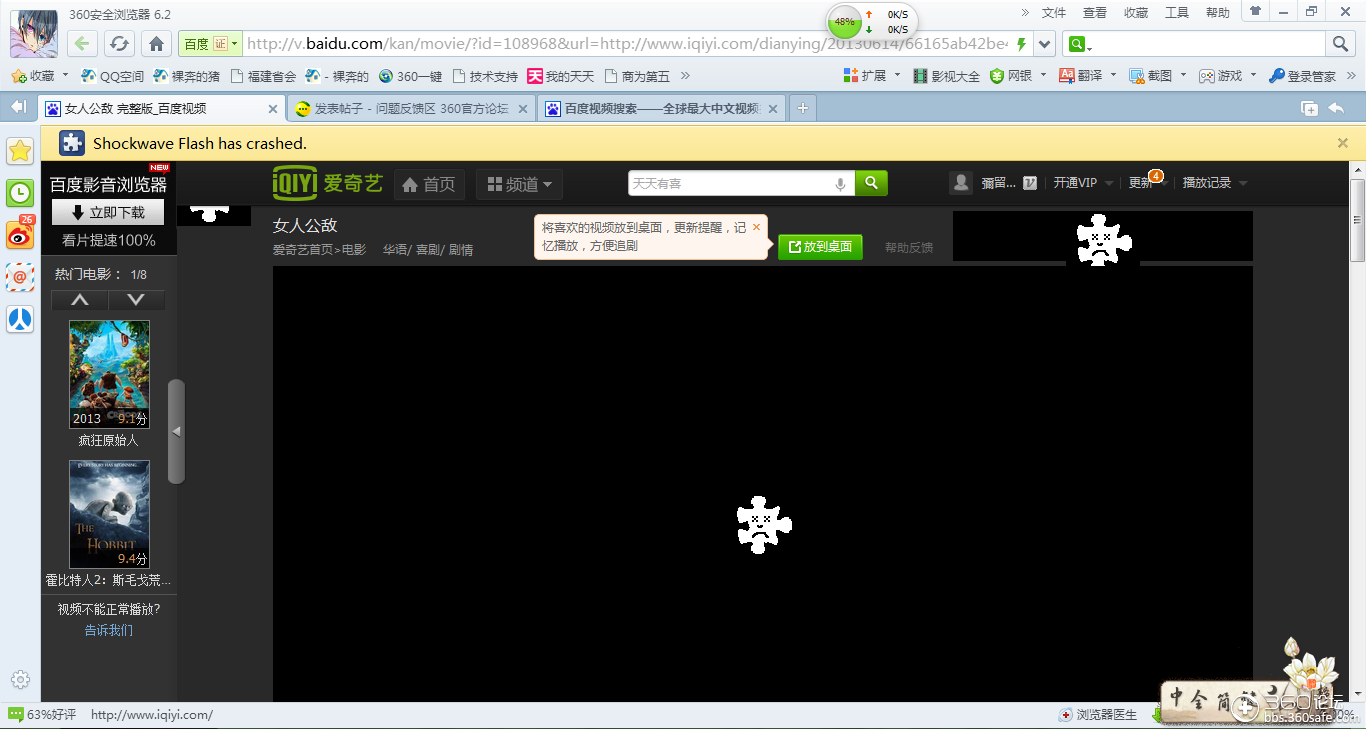
Task: Open the Weibo icon in the sidebar
Action: click(x=20, y=234)
